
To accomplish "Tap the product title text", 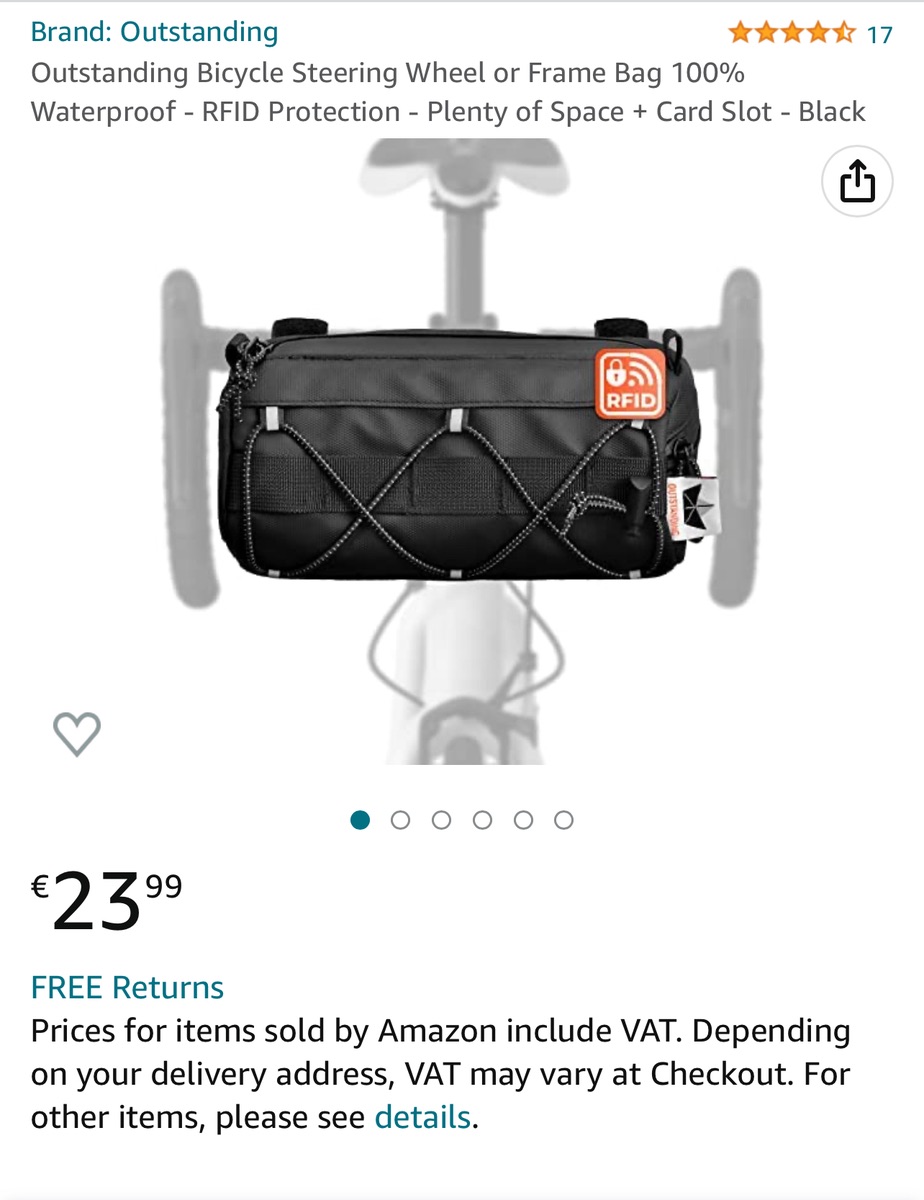I will coord(448,92).
